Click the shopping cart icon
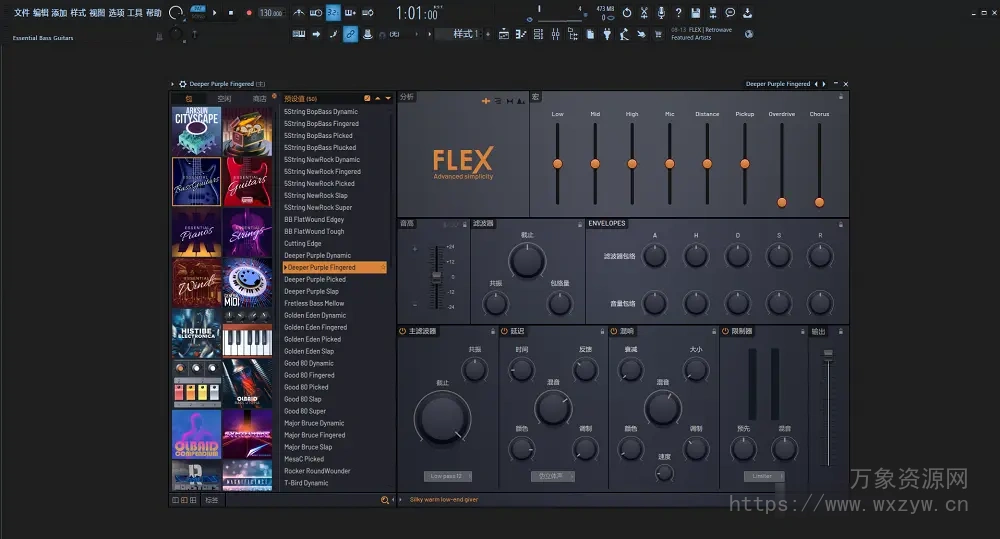1000x539 pixels. 658,34
